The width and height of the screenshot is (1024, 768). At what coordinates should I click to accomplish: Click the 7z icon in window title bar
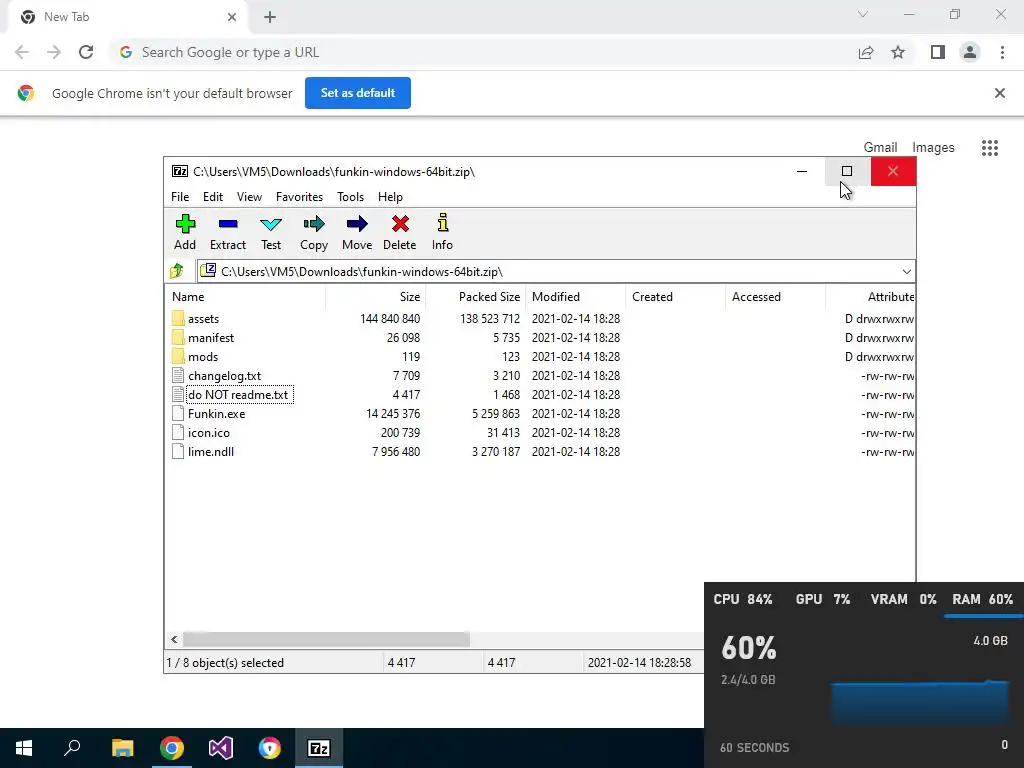[180, 171]
